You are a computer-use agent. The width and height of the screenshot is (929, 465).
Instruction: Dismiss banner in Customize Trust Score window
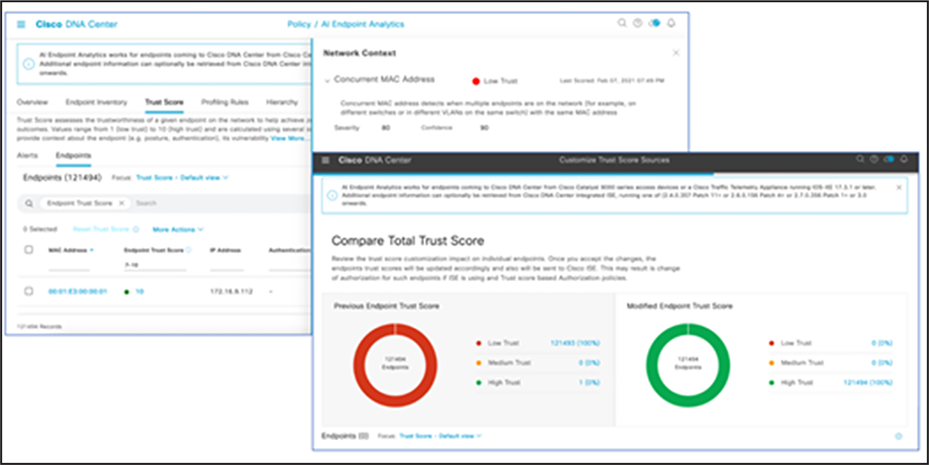click(x=899, y=187)
